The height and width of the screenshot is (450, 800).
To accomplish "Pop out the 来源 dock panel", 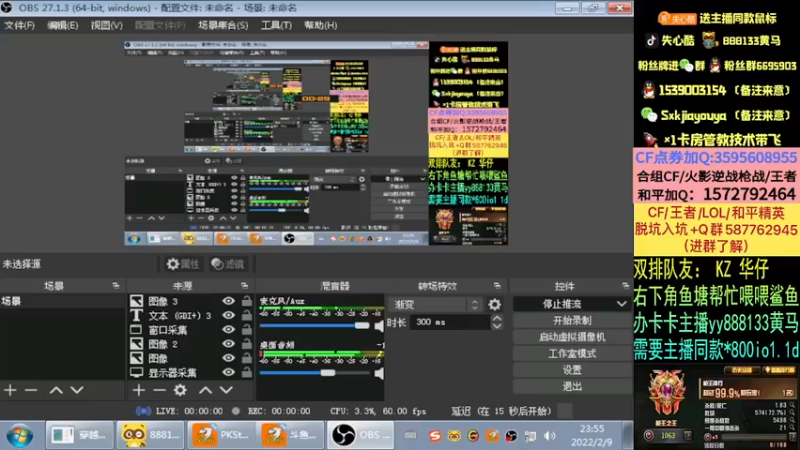I will coord(244,286).
